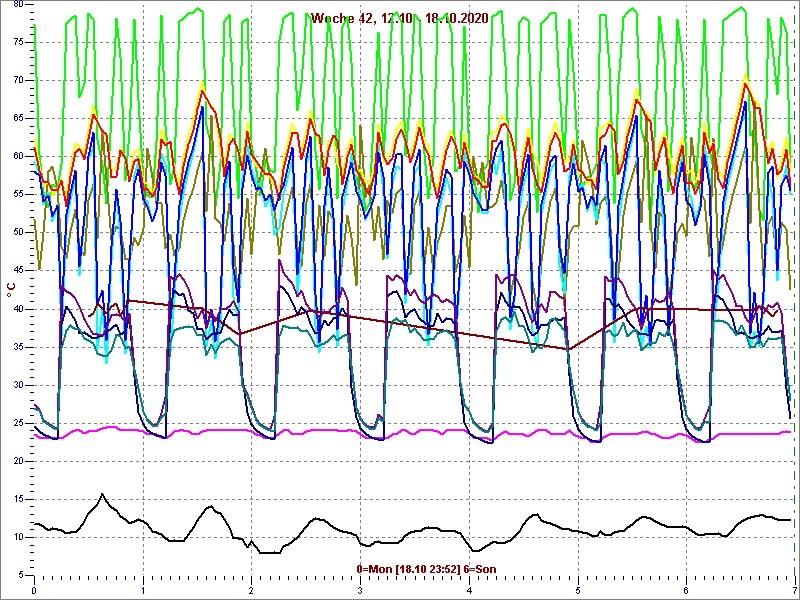
Task: Click x-axis day label '3'
Action: [x=360, y=591]
